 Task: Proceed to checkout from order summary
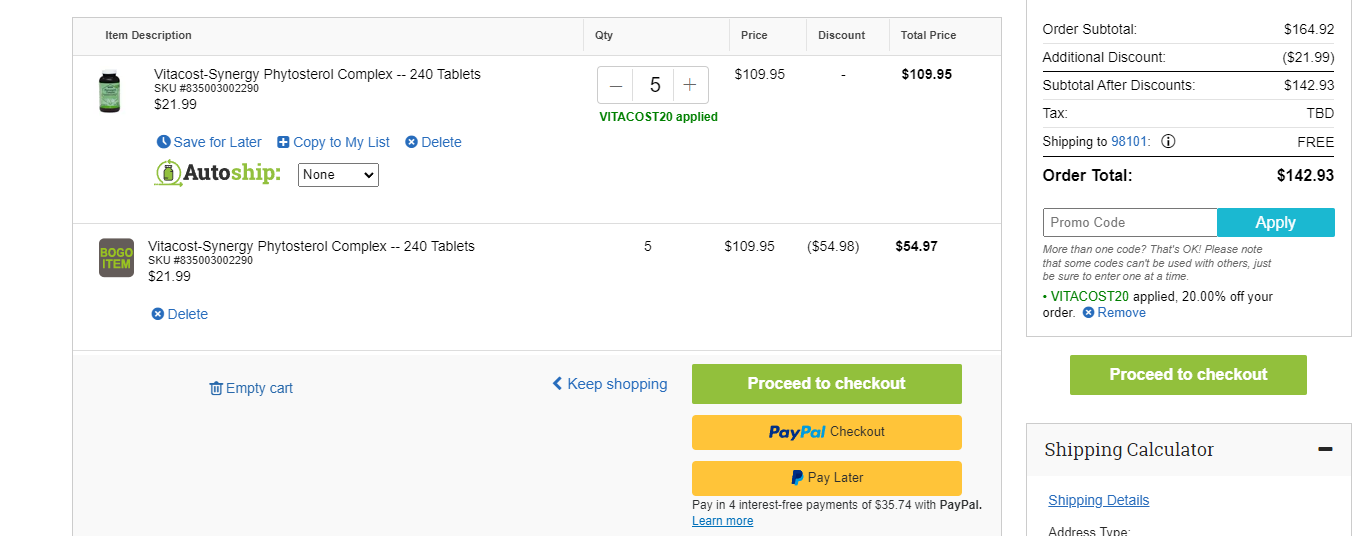1188,374
